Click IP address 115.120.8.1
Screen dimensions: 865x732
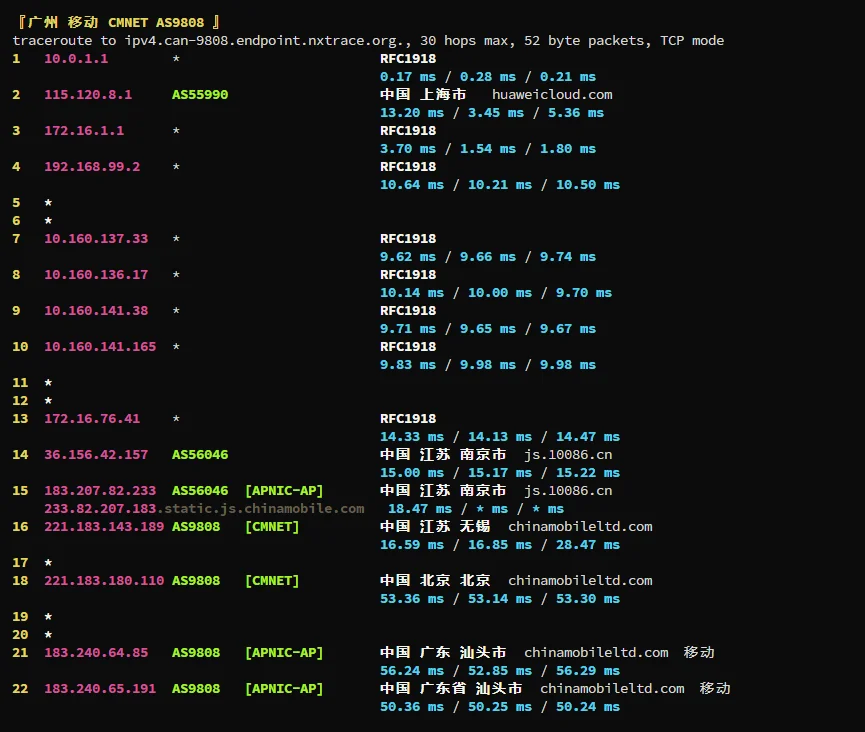88,94
